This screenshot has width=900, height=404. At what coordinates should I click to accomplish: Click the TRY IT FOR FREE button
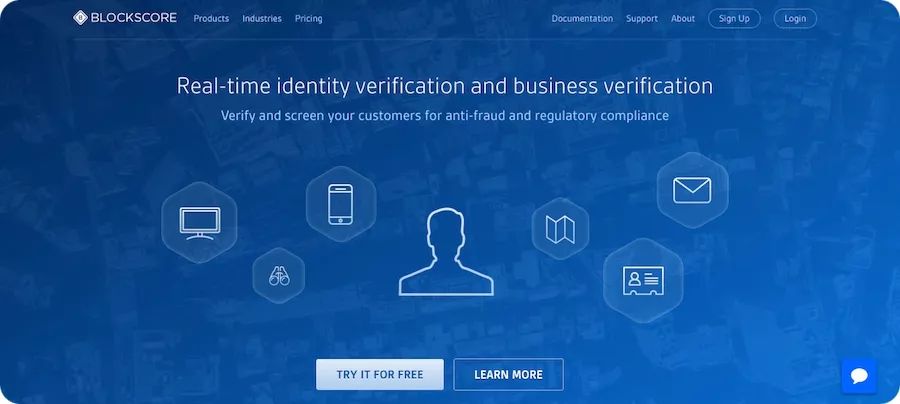coord(380,374)
